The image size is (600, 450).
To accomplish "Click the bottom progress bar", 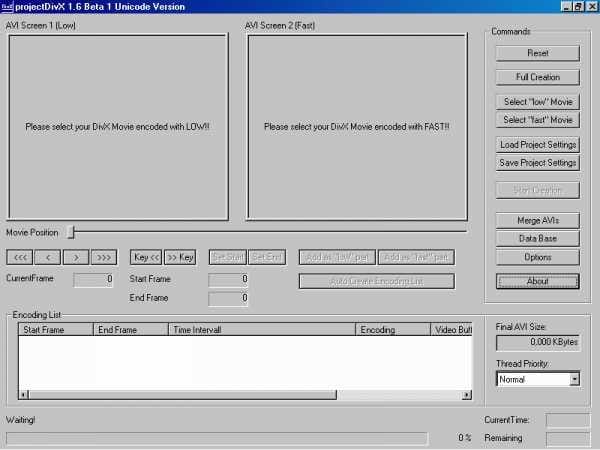I will (217, 439).
